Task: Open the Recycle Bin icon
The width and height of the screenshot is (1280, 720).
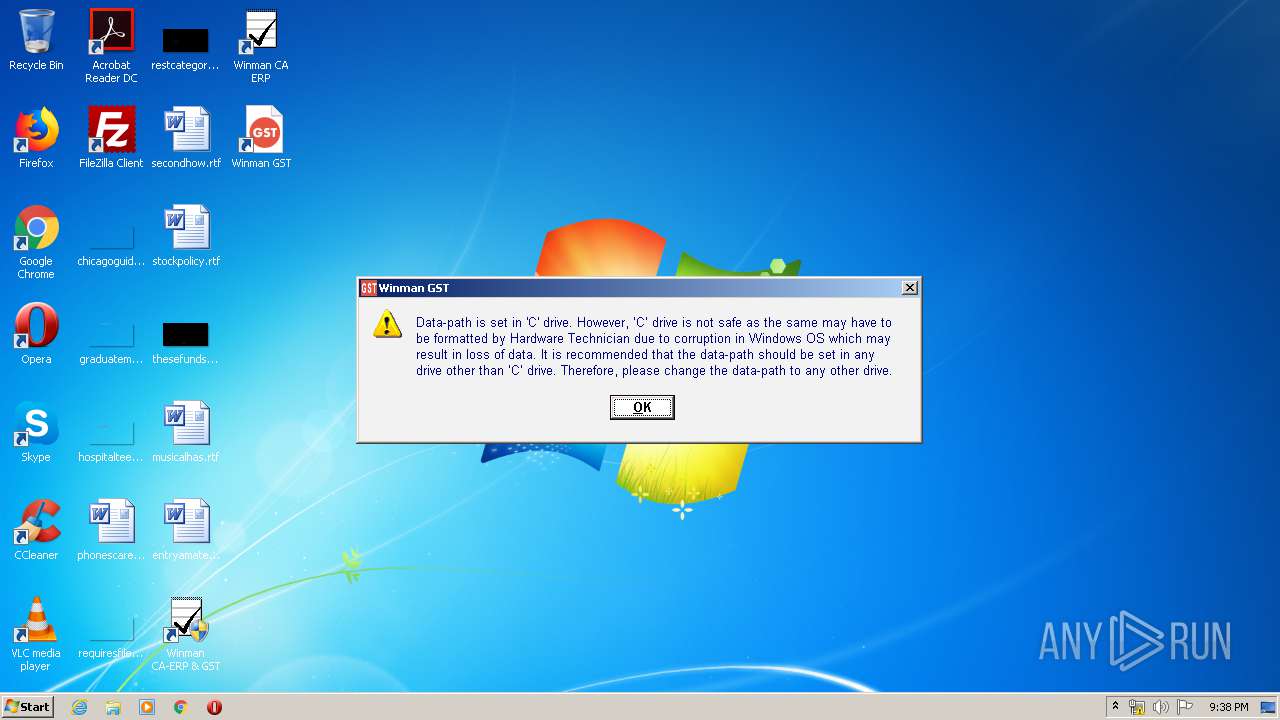Action: coord(36,40)
